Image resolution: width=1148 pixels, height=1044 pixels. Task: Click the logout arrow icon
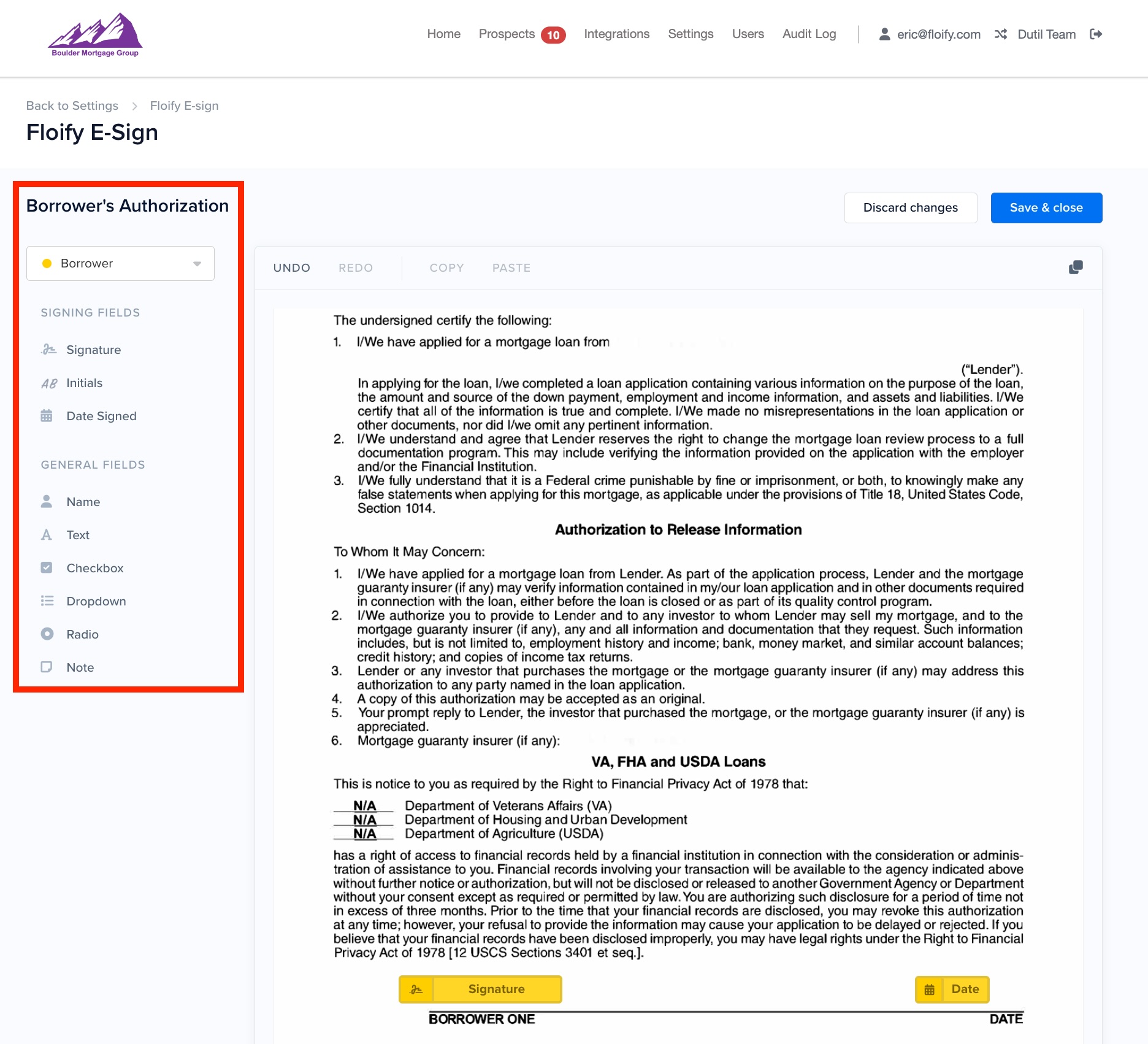click(1096, 34)
